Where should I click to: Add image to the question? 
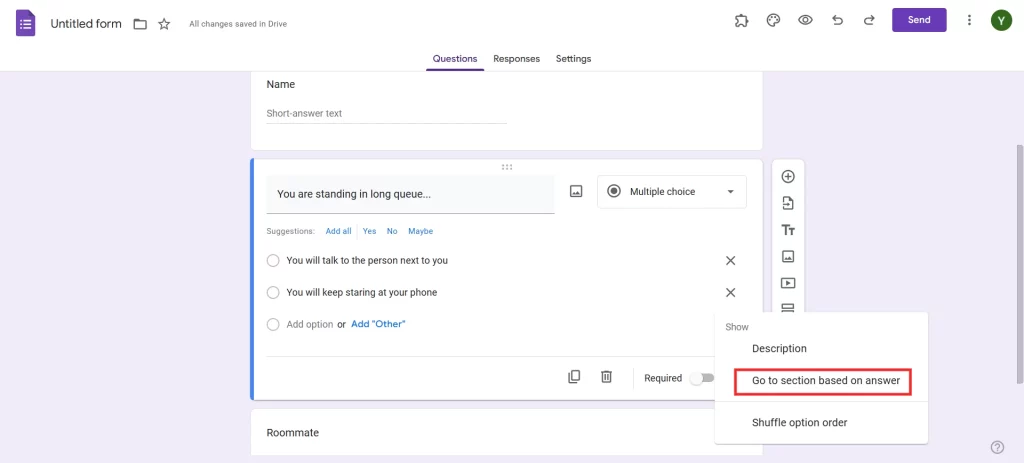tap(576, 191)
